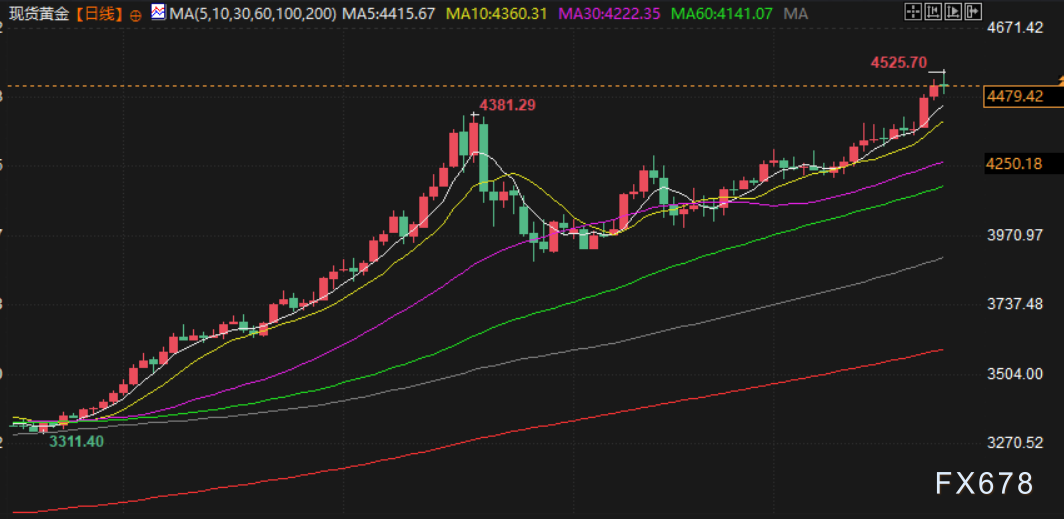This screenshot has width=1064, height=519.
Task: Click the 3311.40 low price label
Action: click(x=75, y=440)
